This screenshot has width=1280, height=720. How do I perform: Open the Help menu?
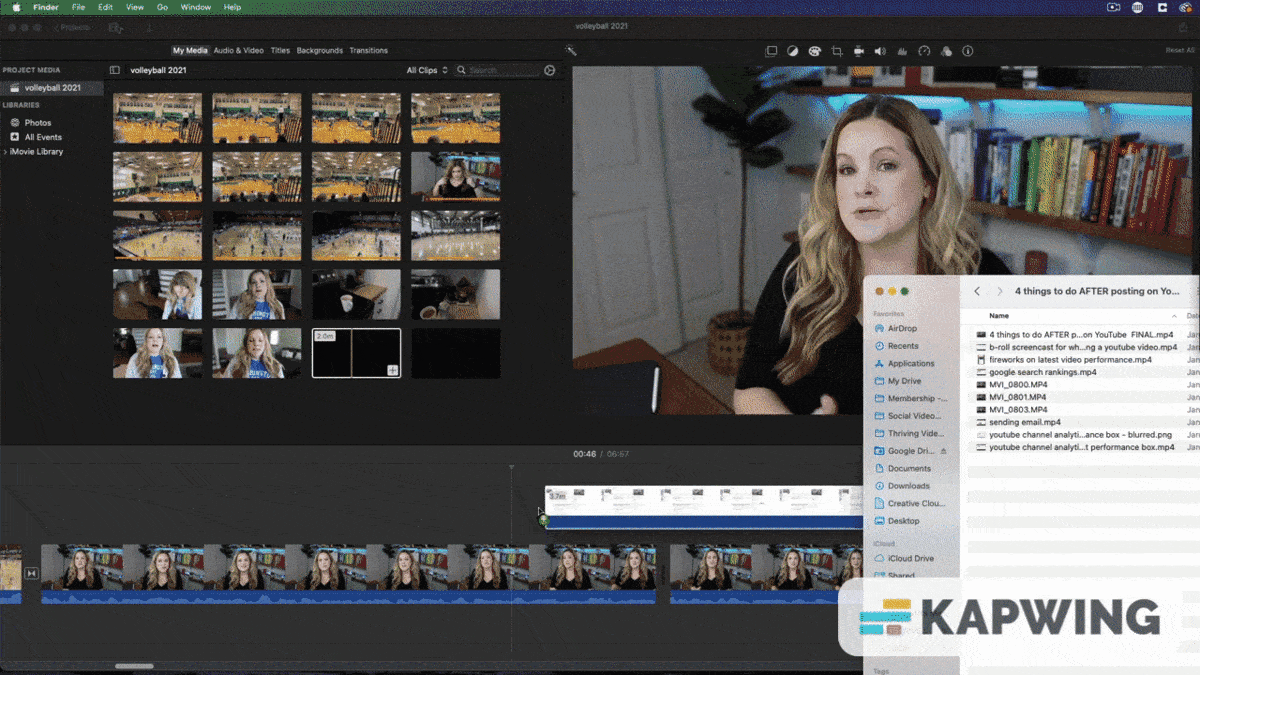pyautogui.click(x=232, y=7)
